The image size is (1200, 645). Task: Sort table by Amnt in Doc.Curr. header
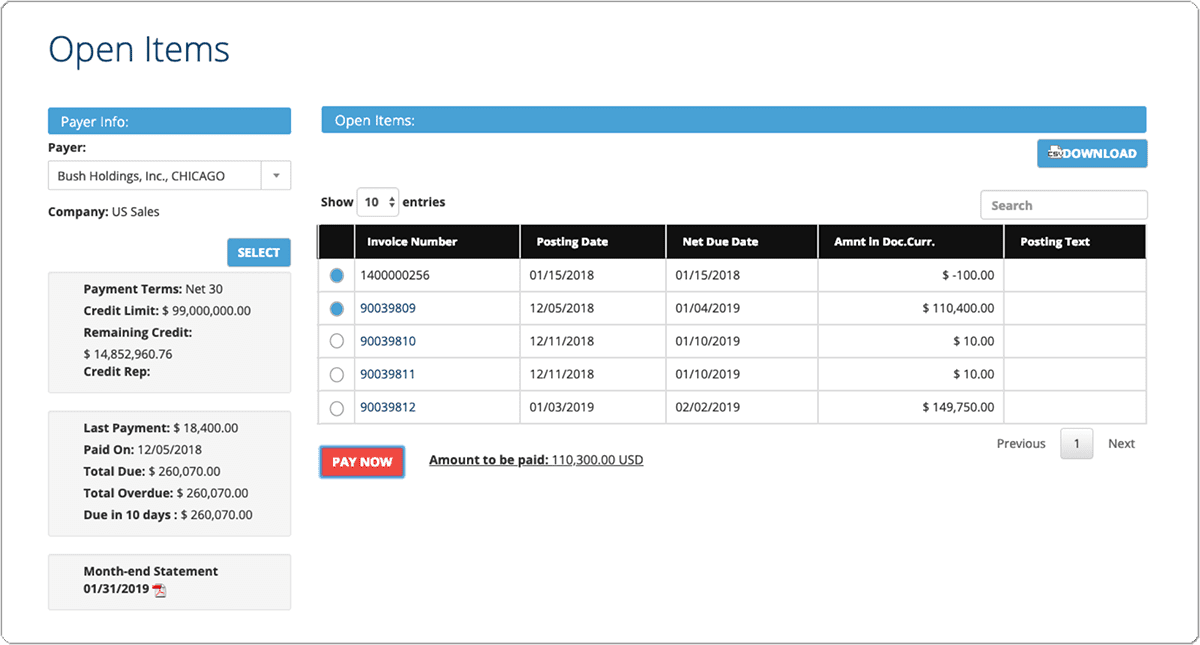911,241
